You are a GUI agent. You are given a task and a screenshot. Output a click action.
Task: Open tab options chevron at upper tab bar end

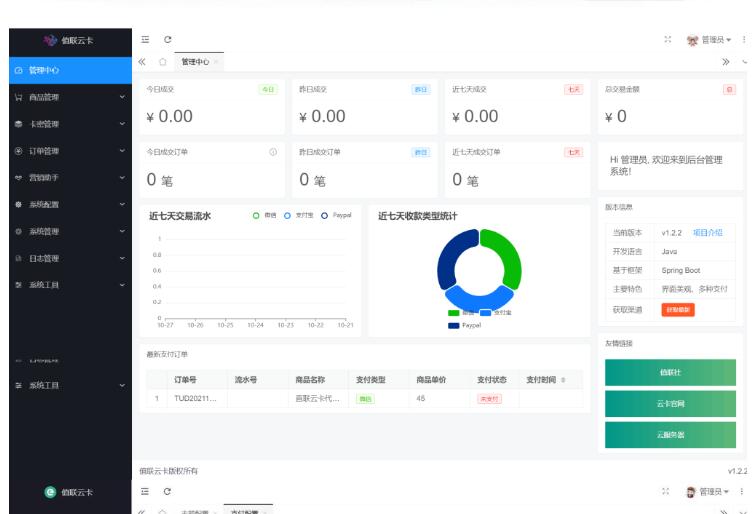pos(745,62)
